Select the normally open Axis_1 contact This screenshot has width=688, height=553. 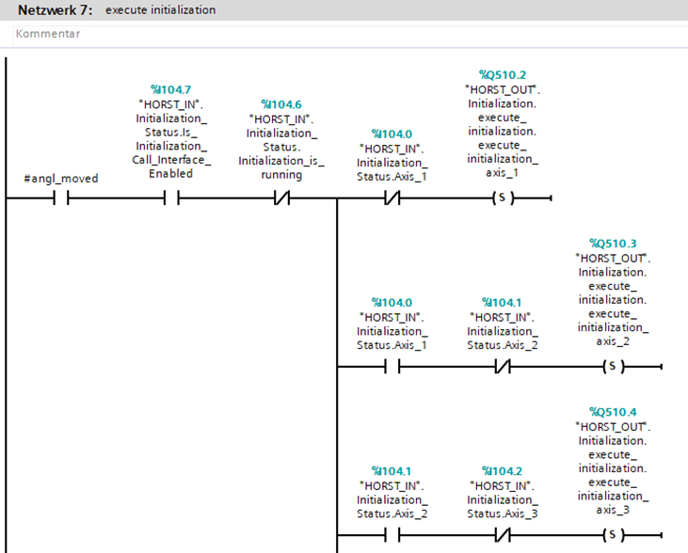pyautogui.click(x=391, y=367)
